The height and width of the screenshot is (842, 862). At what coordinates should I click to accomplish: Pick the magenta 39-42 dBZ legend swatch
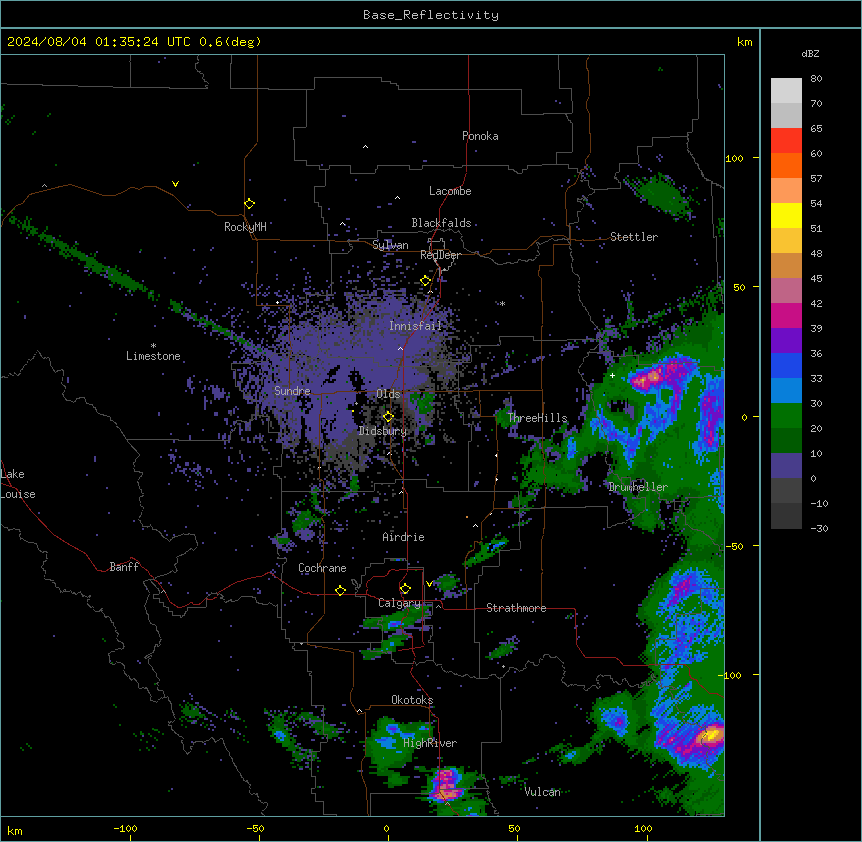pyautogui.click(x=786, y=315)
